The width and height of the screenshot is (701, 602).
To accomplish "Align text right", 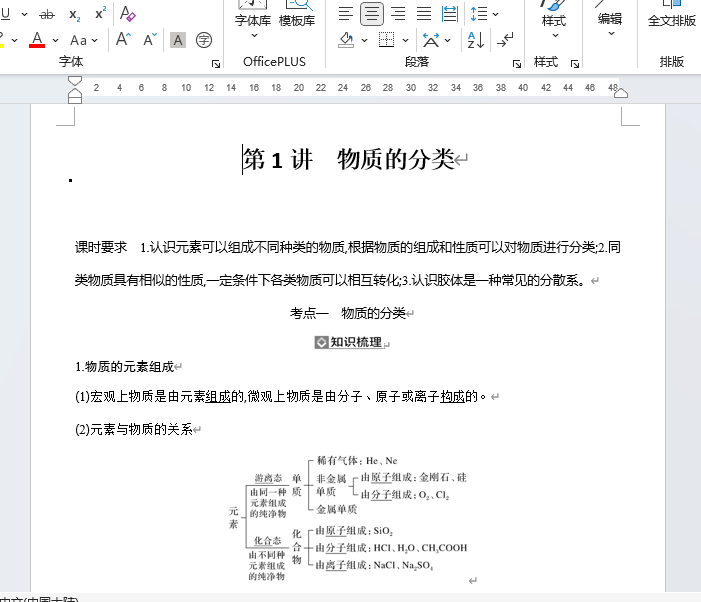I will [398, 14].
